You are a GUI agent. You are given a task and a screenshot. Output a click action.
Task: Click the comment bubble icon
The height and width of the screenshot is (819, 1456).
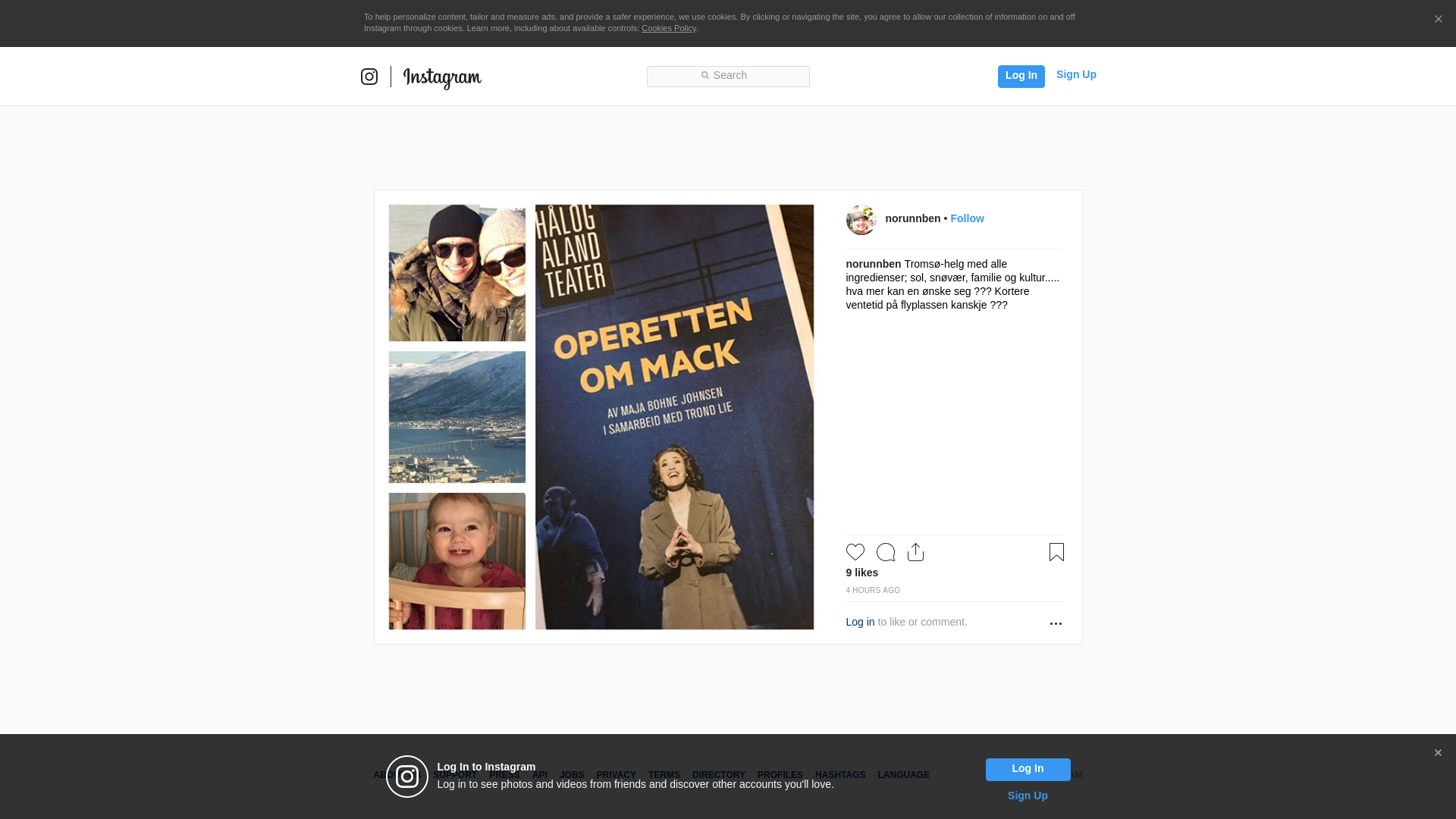point(886,552)
